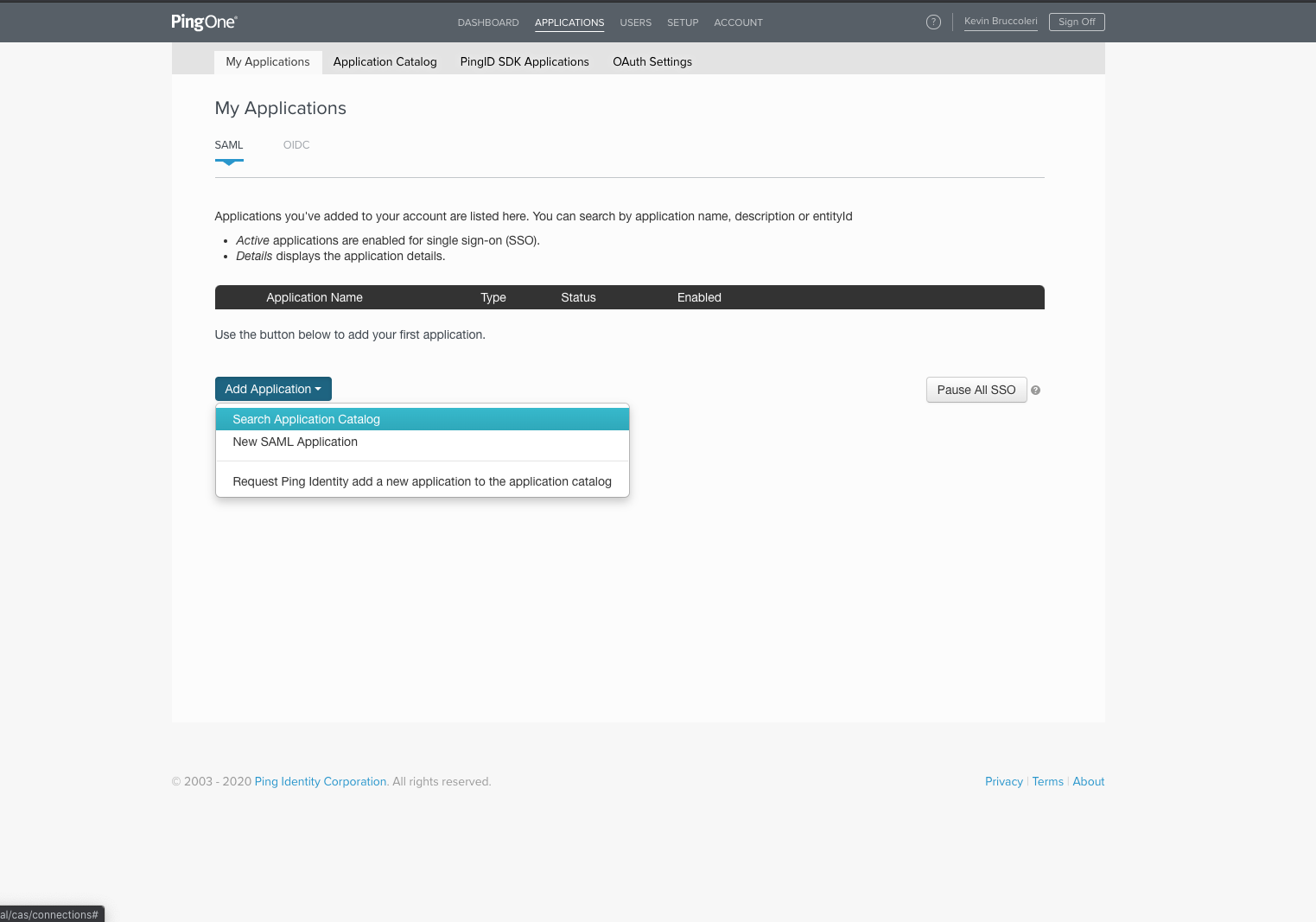Go to the Dashboard navigation item

pyautogui.click(x=488, y=22)
